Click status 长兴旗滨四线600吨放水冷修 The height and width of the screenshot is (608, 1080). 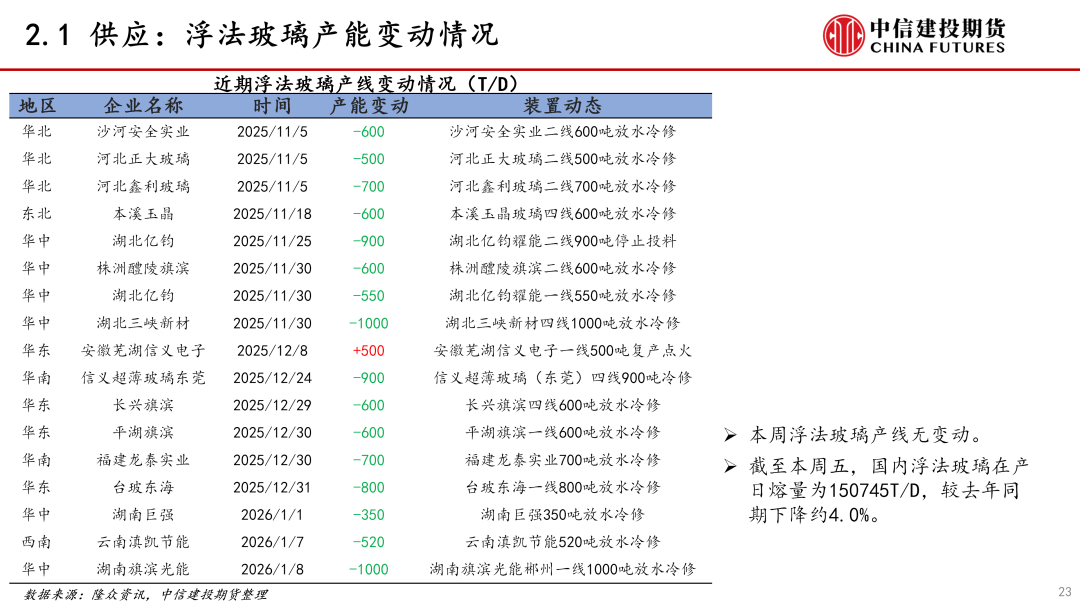click(x=563, y=405)
